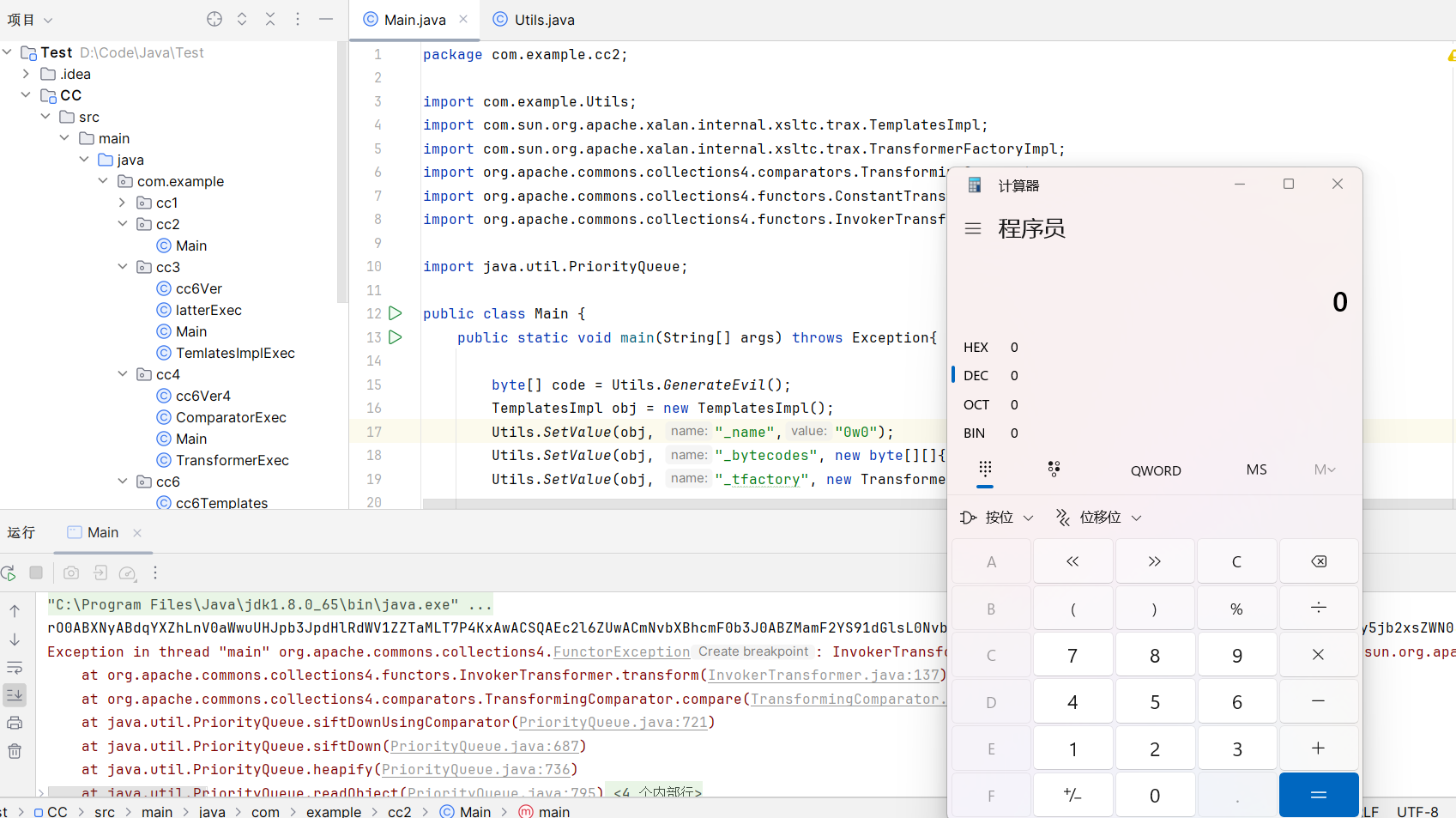This screenshot has width=1456, height=818.
Task: Click editor horizontal scrollbar
Action: pyautogui.click(x=684, y=504)
